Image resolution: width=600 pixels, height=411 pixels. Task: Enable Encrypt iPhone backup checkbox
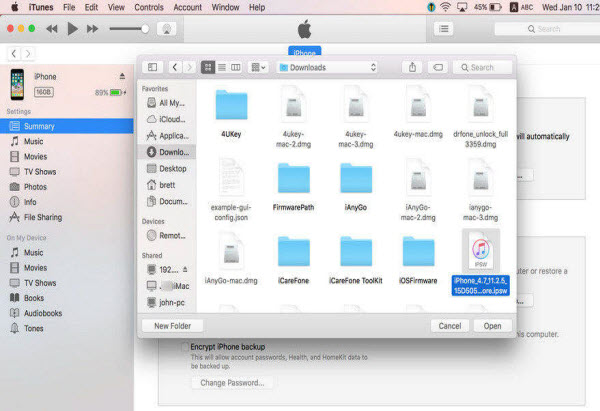click(183, 346)
